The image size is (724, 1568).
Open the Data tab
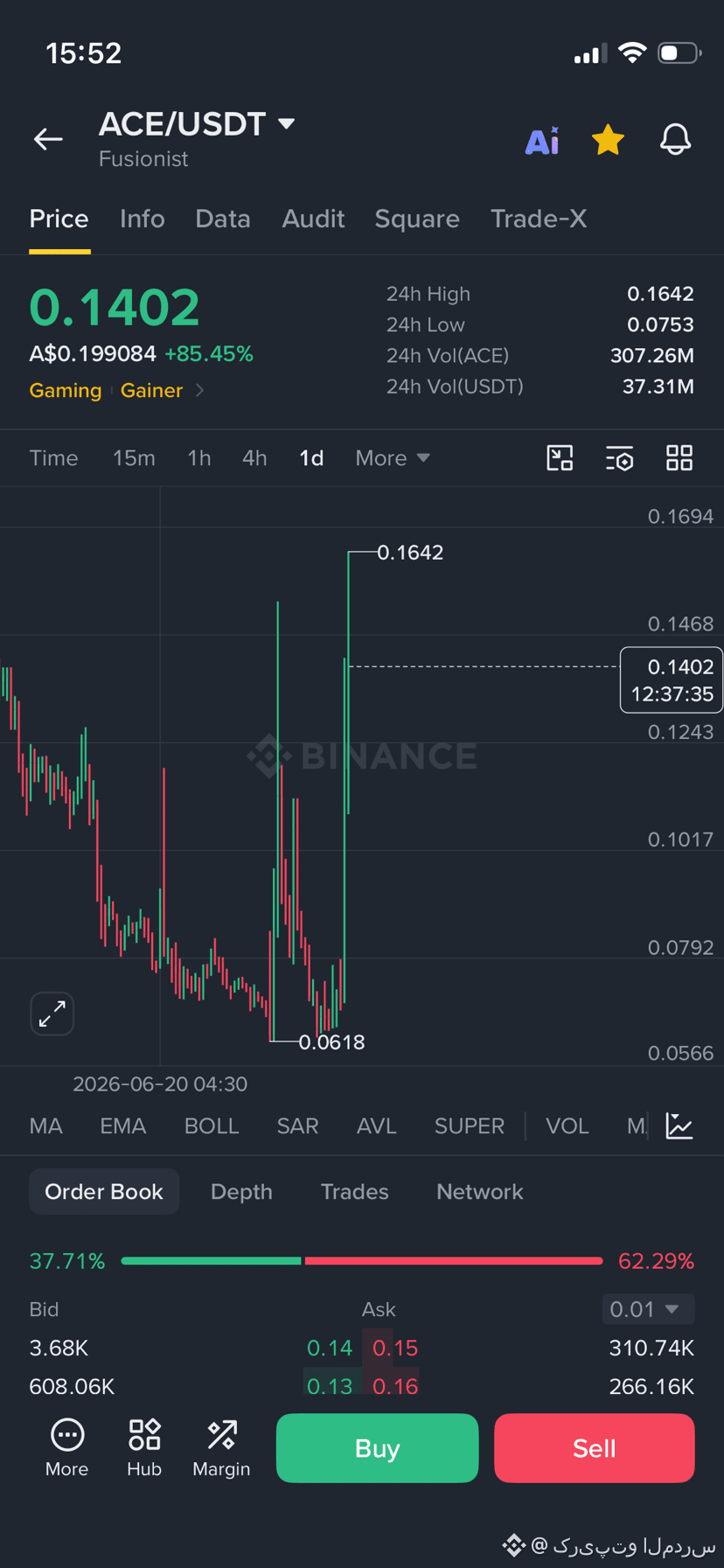(x=223, y=219)
